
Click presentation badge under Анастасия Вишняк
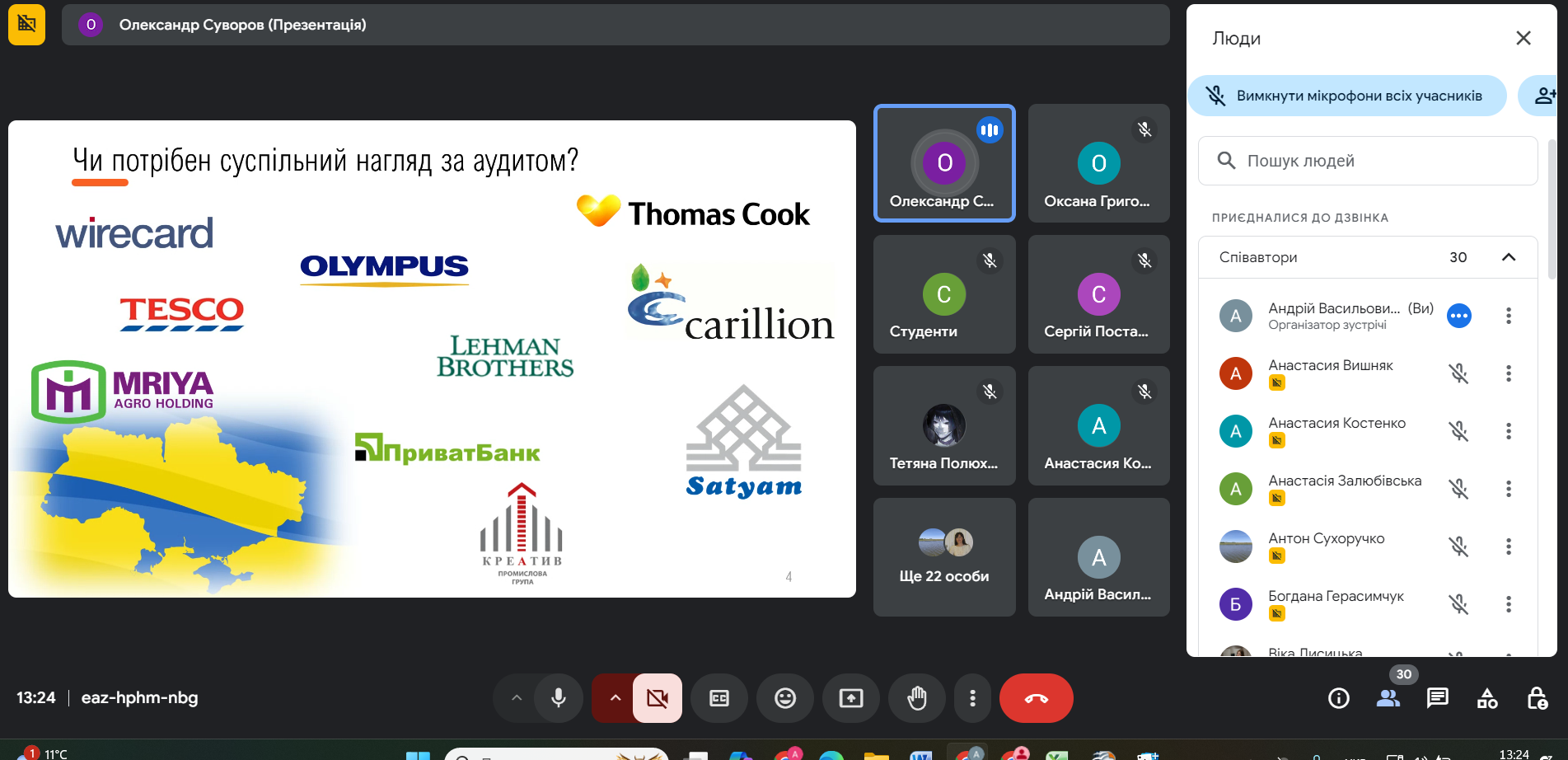(1276, 382)
